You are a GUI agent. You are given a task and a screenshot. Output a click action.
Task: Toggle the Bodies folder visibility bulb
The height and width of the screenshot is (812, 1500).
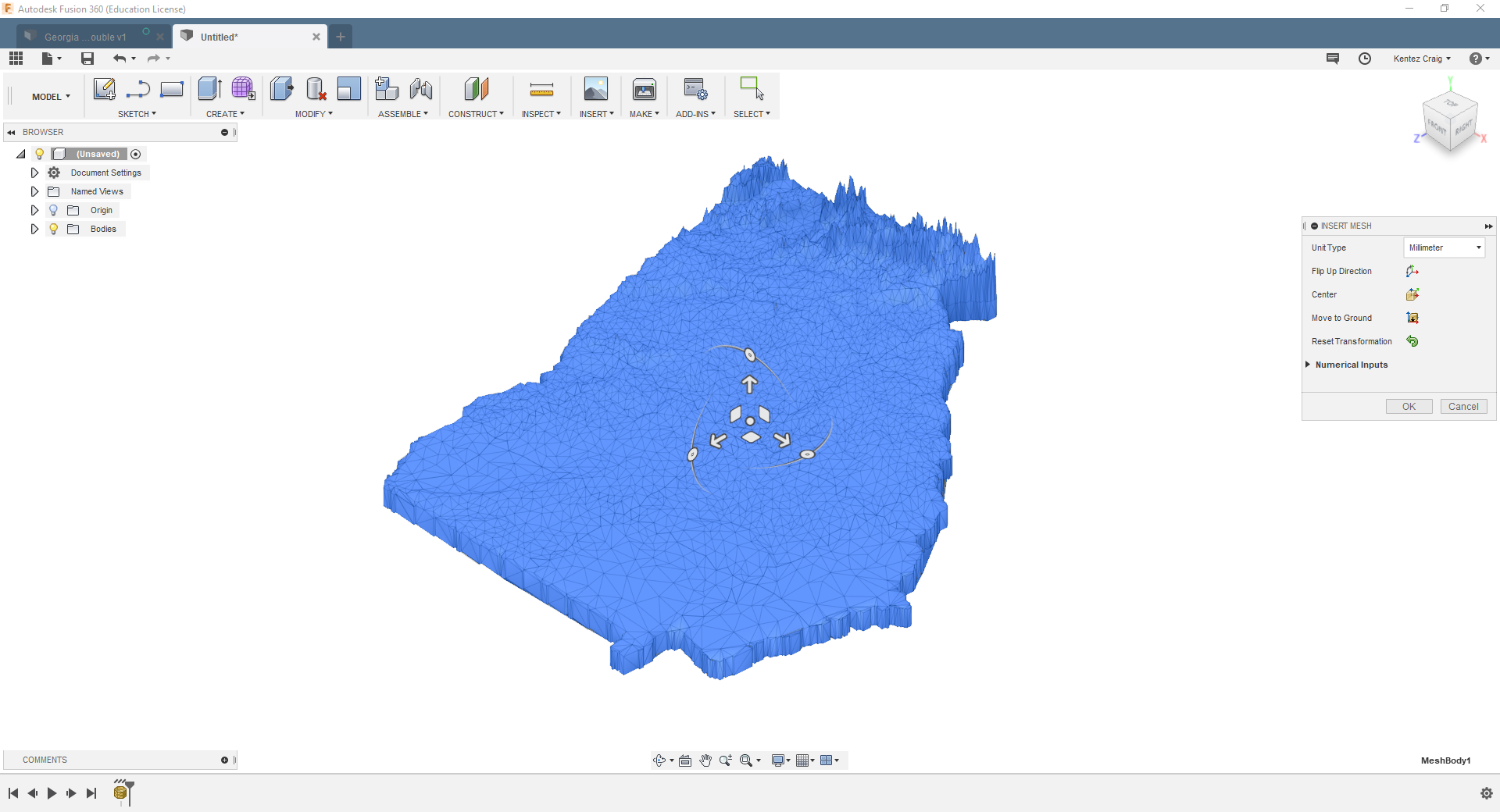point(53,229)
